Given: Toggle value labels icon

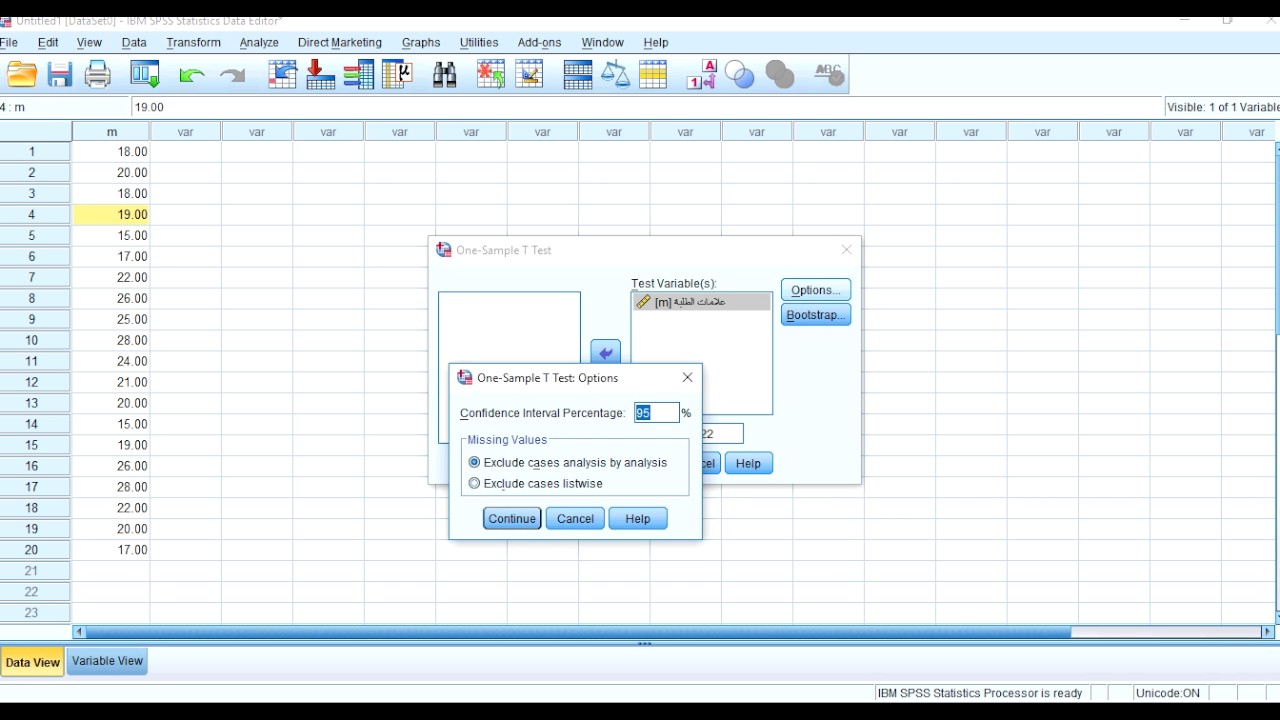Looking at the screenshot, I should pyautogui.click(x=702, y=75).
